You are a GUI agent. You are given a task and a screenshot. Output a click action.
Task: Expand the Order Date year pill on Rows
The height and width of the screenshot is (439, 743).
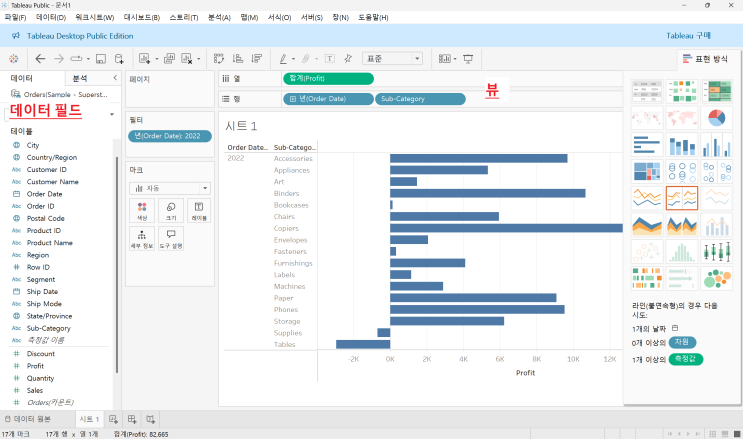292,99
